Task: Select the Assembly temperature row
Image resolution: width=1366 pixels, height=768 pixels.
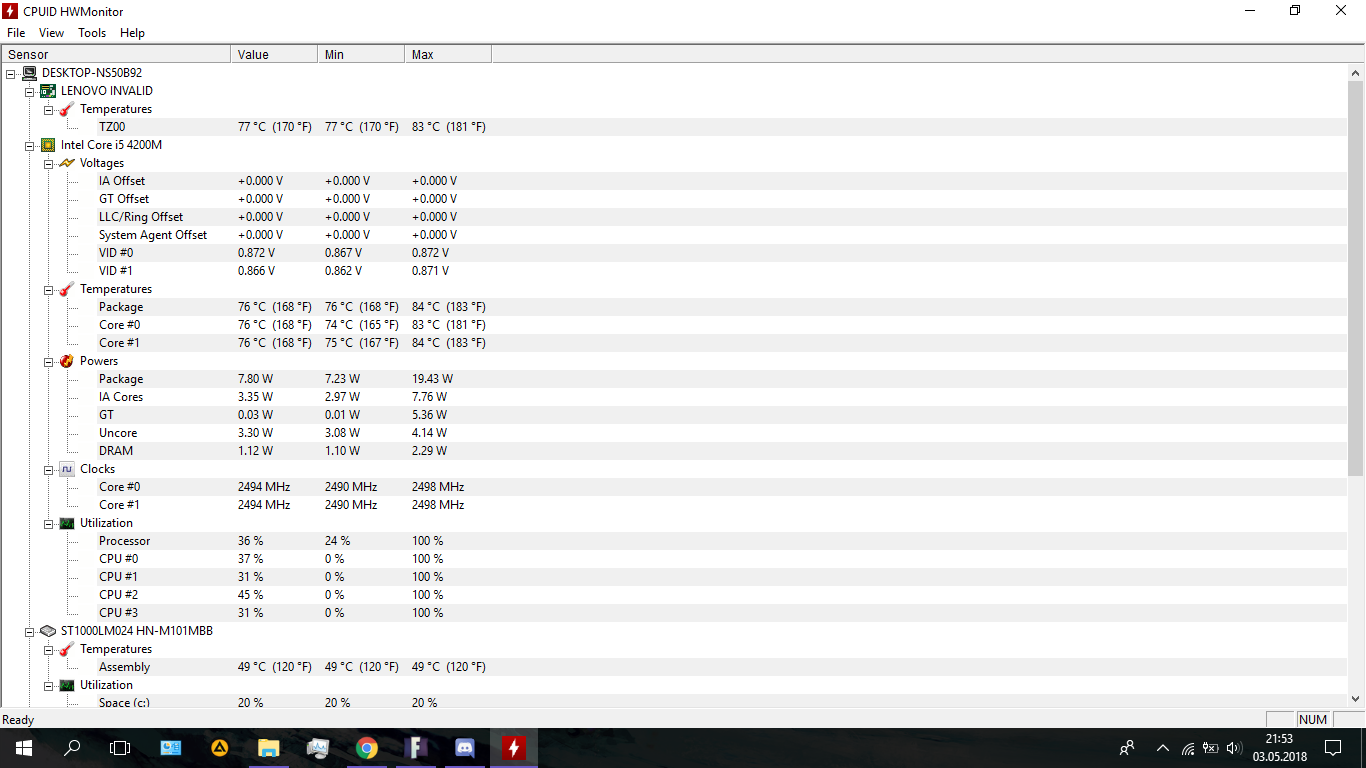Action: [x=673, y=667]
